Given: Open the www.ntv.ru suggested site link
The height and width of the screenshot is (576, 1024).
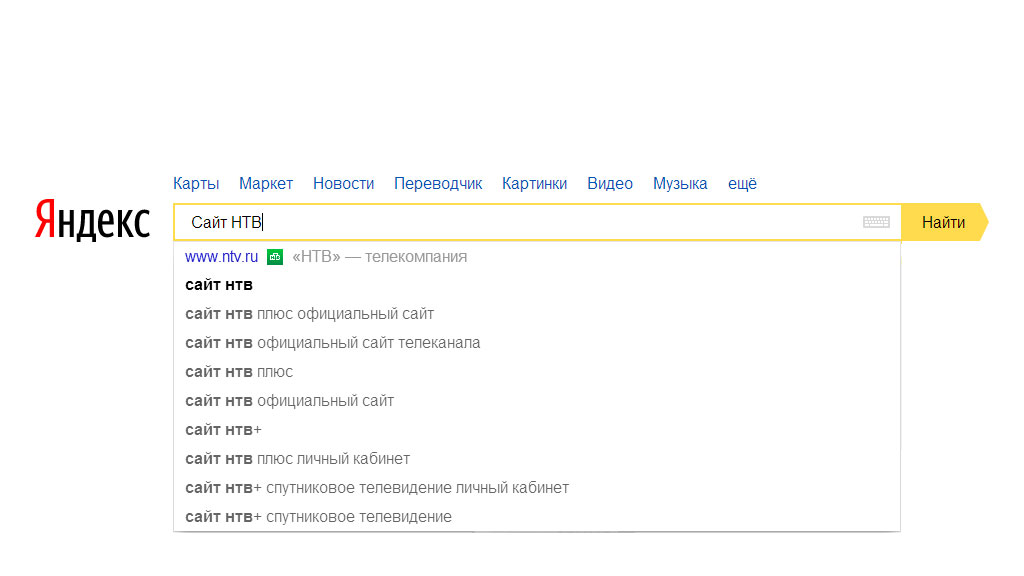Looking at the screenshot, I should coord(221,257).
